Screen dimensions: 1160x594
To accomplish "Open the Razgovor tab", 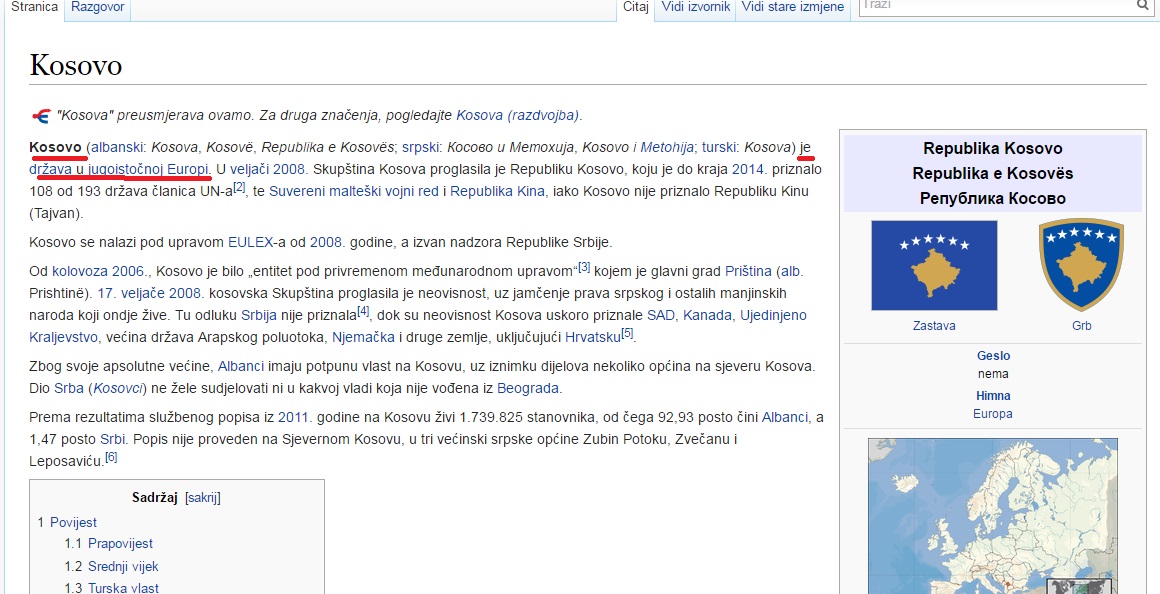I will (98, 7).
